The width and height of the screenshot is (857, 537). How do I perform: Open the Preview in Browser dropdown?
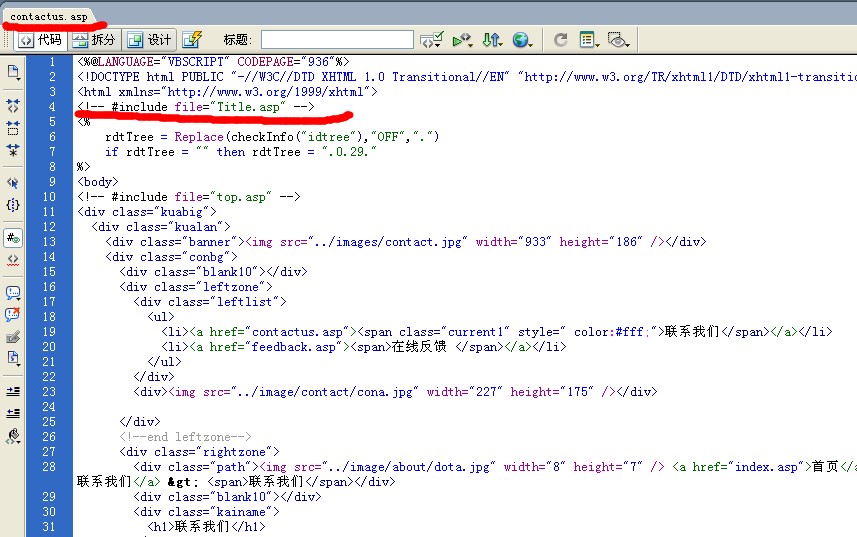pos(521,40)
